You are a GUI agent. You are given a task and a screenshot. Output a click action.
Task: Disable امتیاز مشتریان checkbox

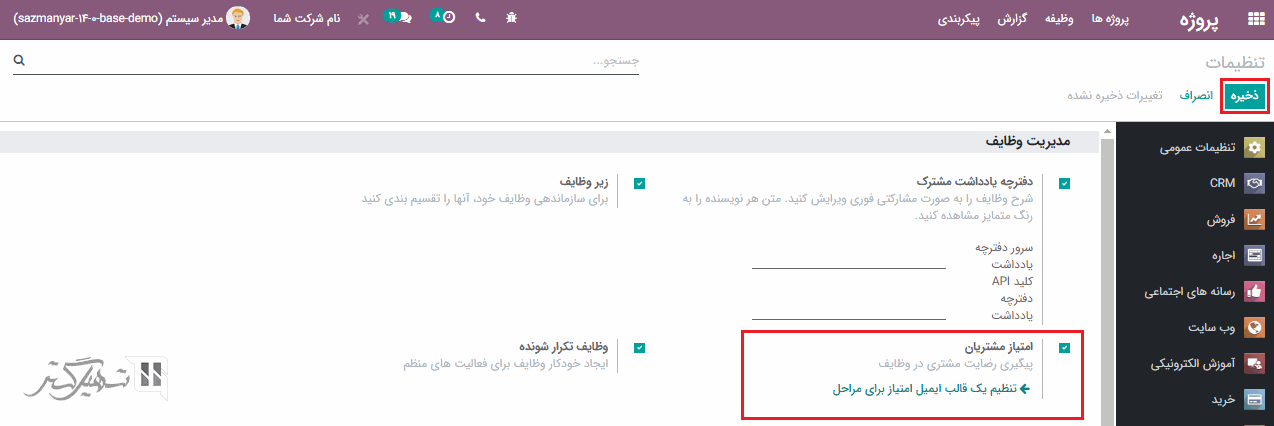[1064, 348]
